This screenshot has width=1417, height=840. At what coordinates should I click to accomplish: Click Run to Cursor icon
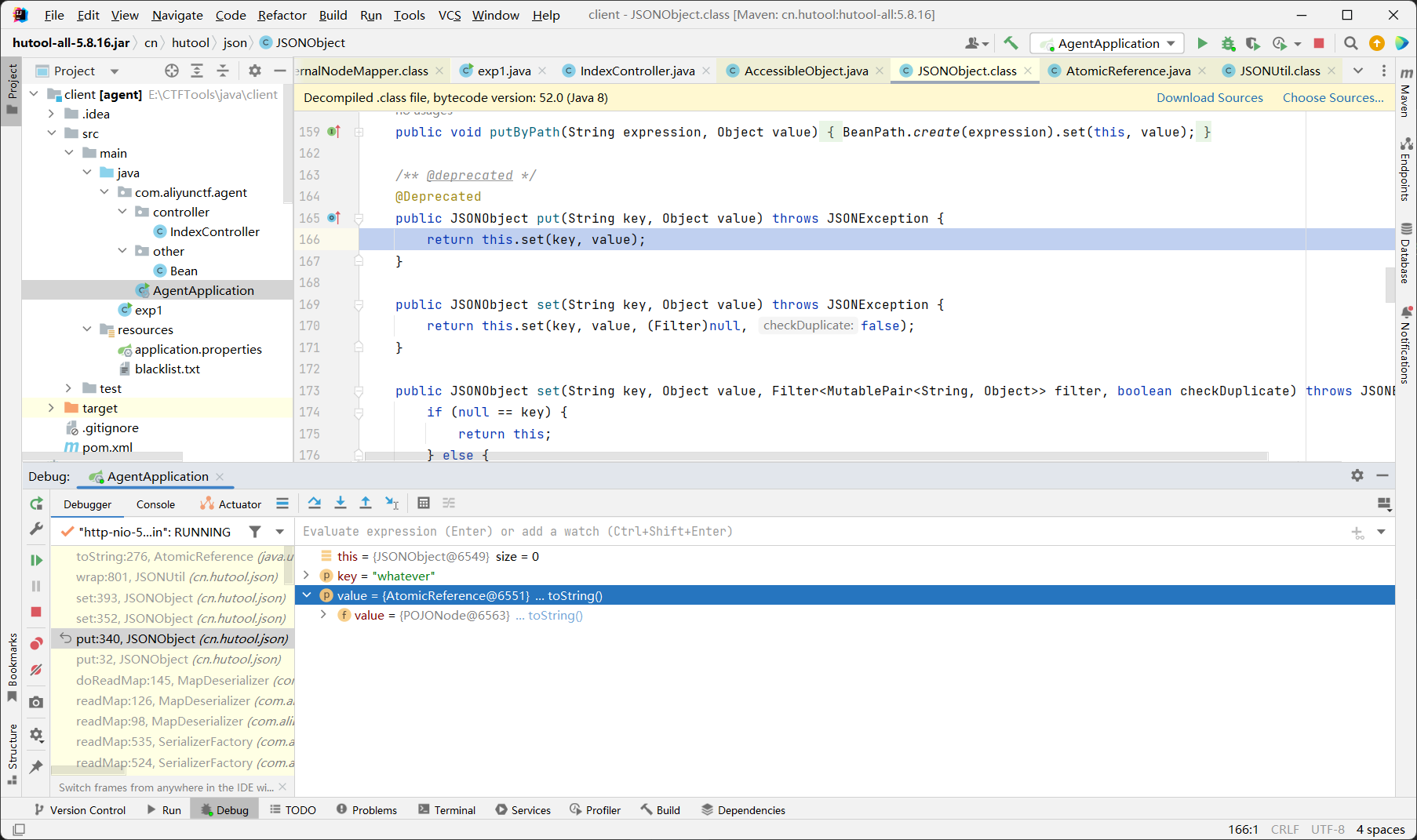(392, 503)
